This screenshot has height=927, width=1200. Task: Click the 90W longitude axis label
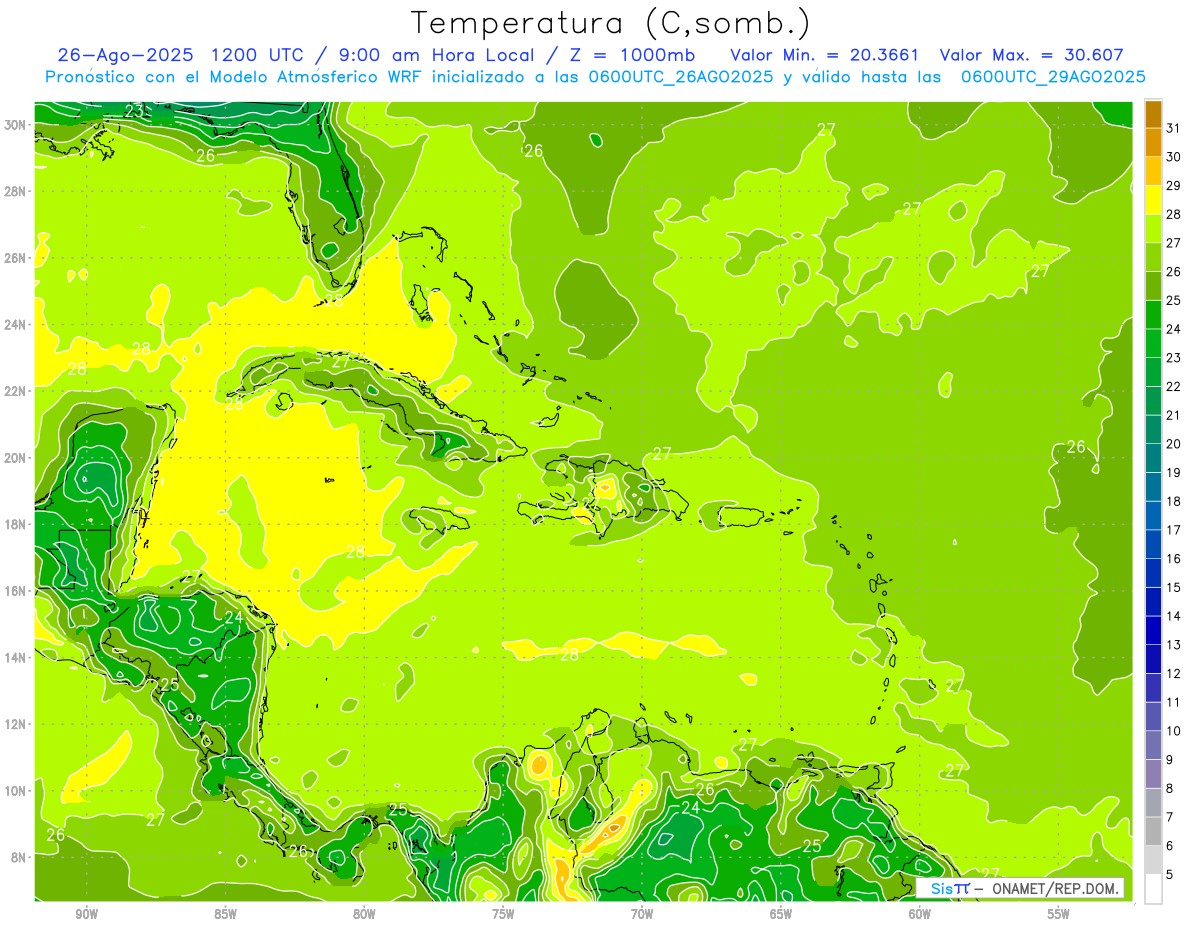[86, 914]
